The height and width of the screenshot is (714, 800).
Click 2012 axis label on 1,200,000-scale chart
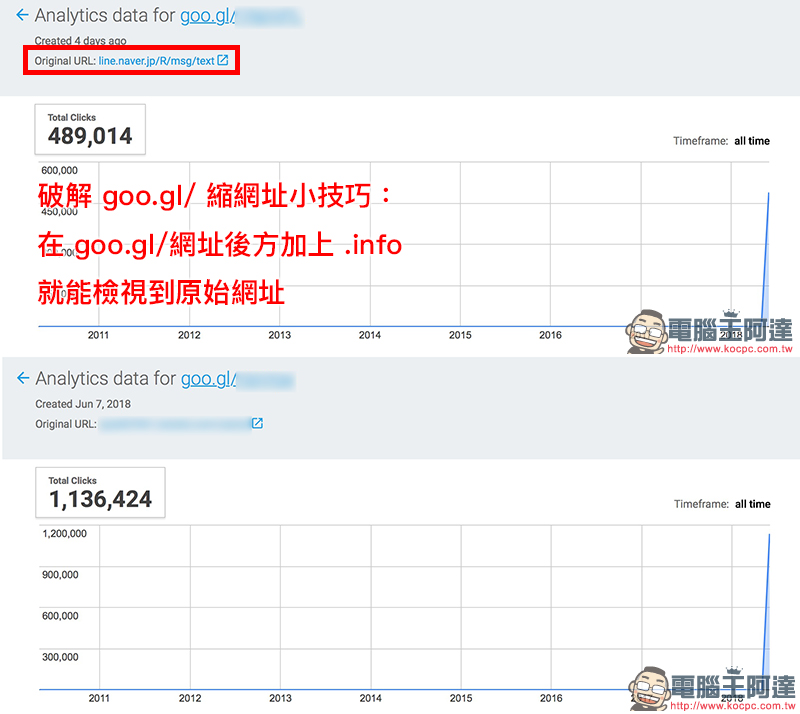point(189,698)
